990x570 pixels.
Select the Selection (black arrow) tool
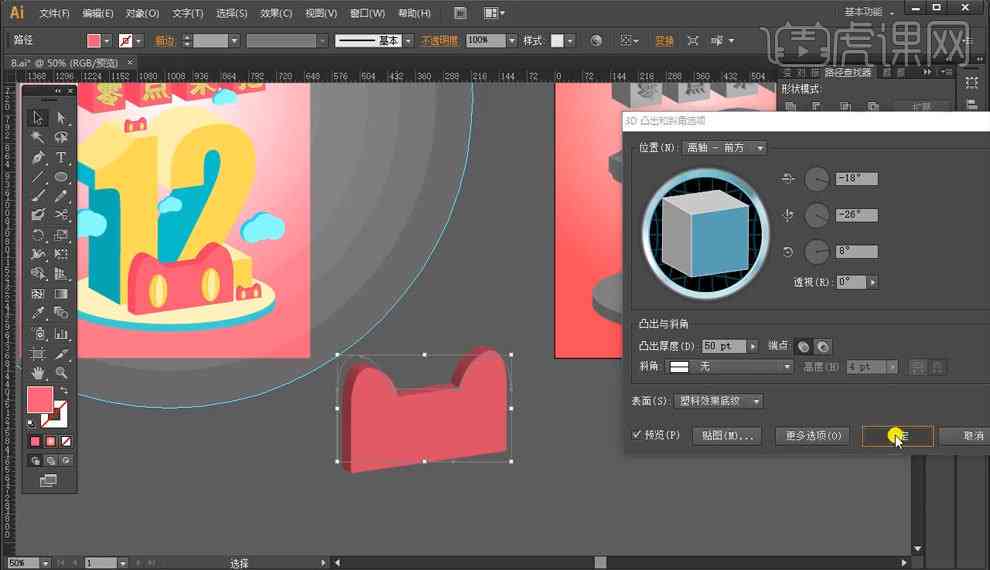click(37, 118)
